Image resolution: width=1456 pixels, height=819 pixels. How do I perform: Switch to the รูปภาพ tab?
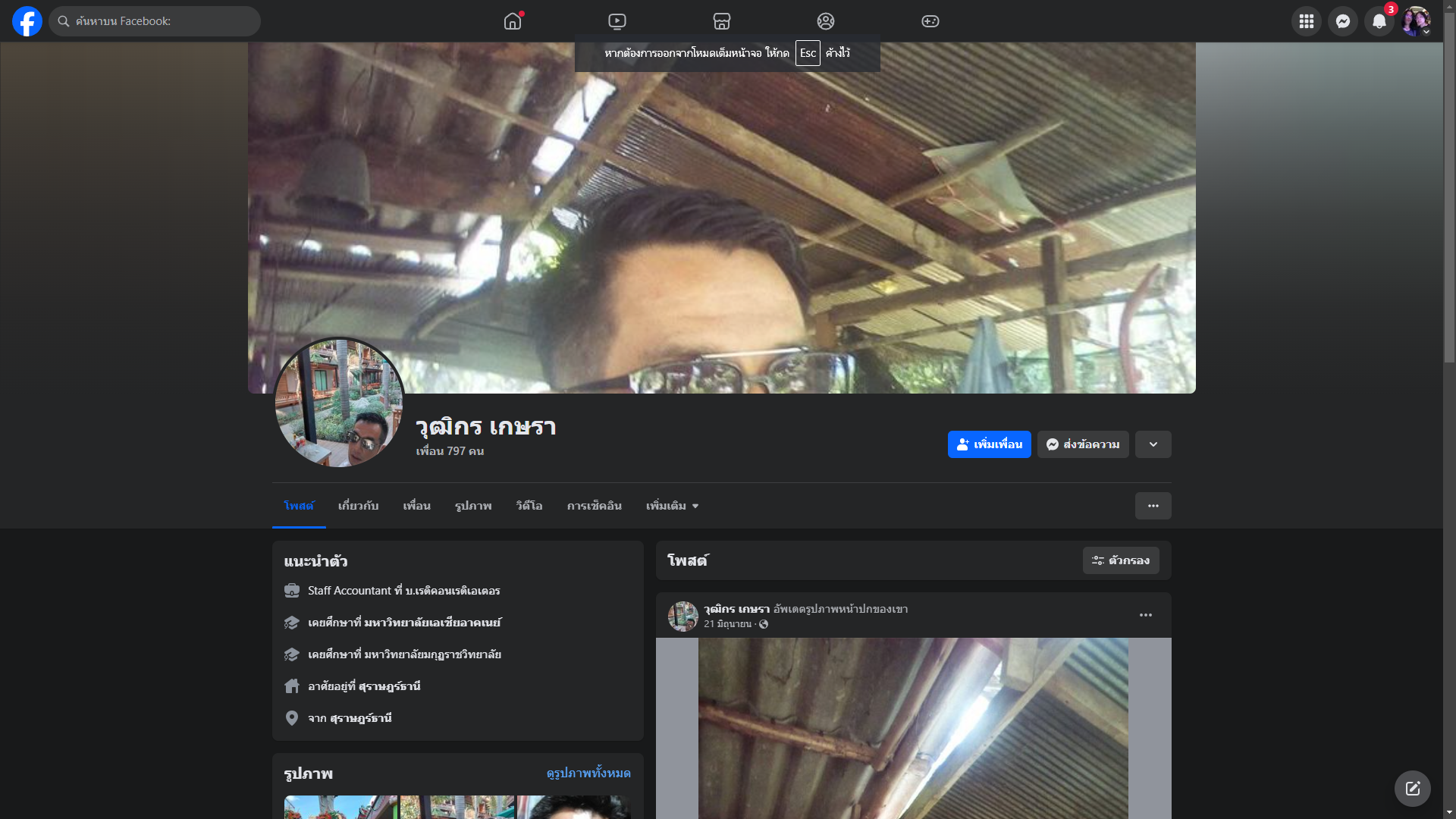click(x=473, y=506)
